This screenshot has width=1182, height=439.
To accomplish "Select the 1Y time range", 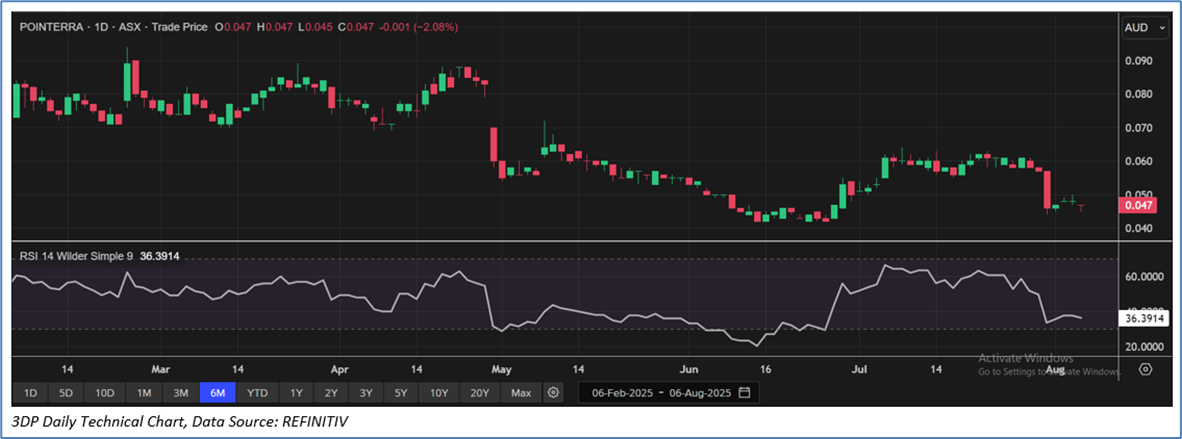I will click(x=296, y=392).
